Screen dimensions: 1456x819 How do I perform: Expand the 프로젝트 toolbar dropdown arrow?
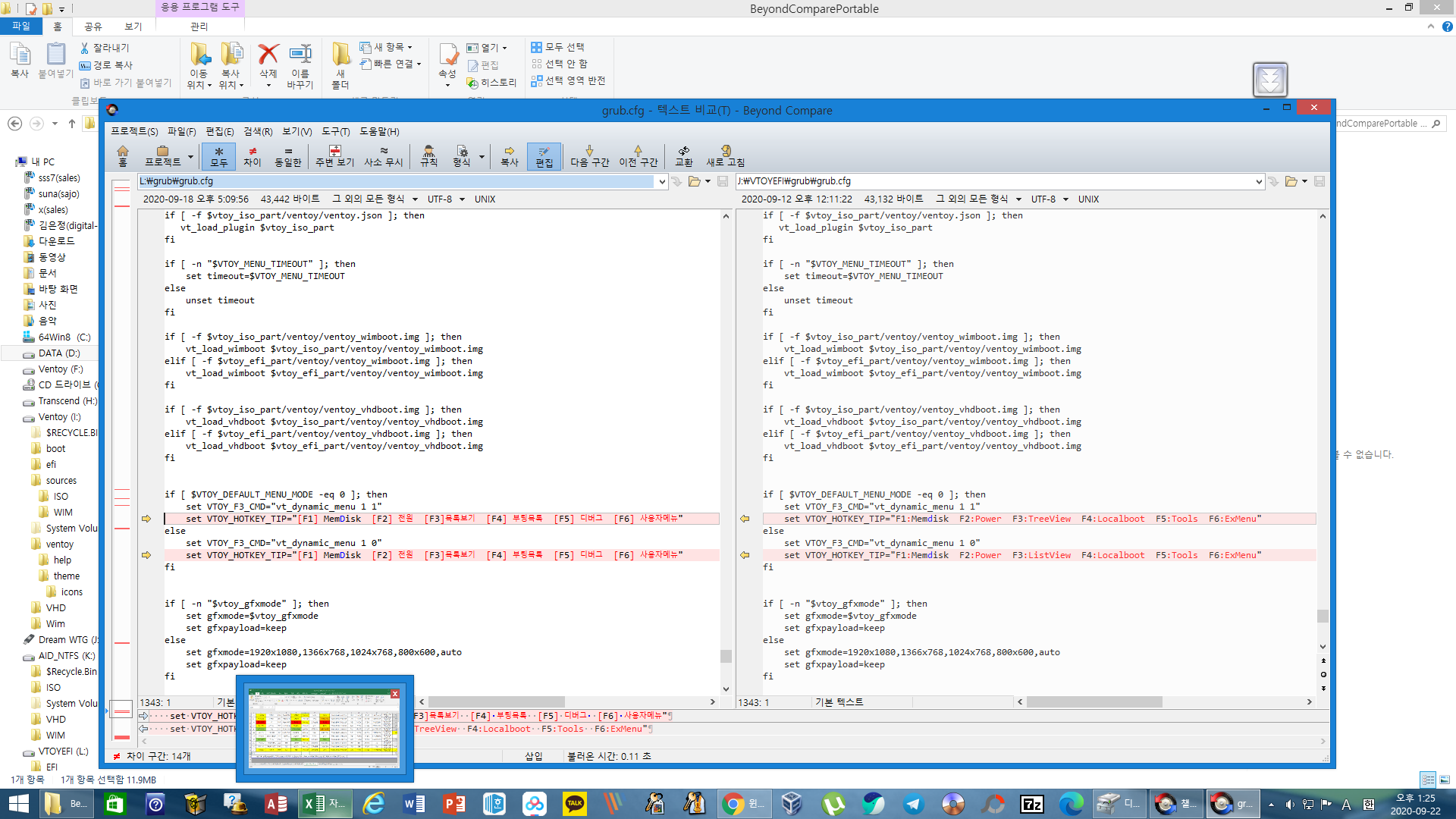190,157
